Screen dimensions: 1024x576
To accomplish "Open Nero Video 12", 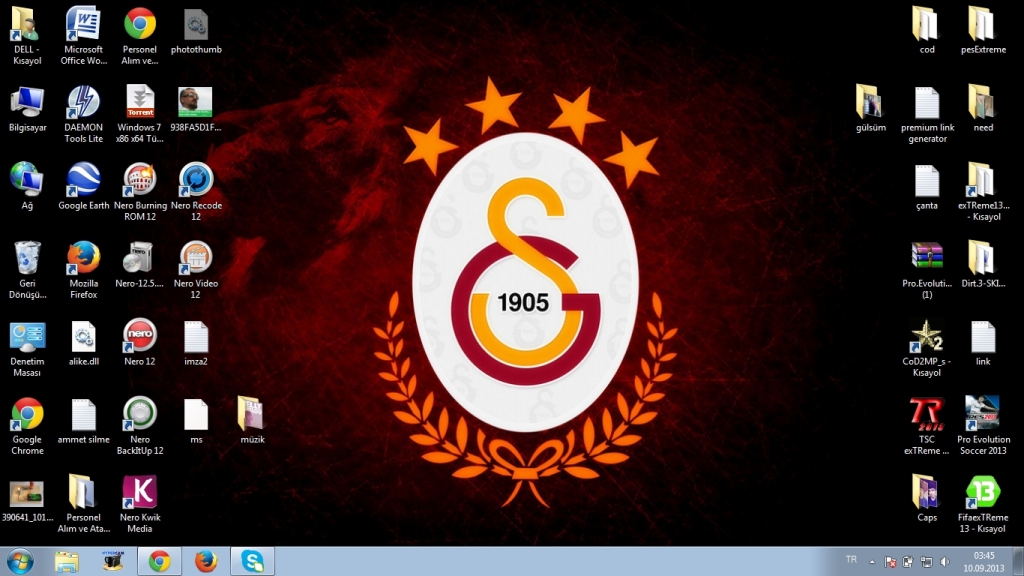I will 196,270.
